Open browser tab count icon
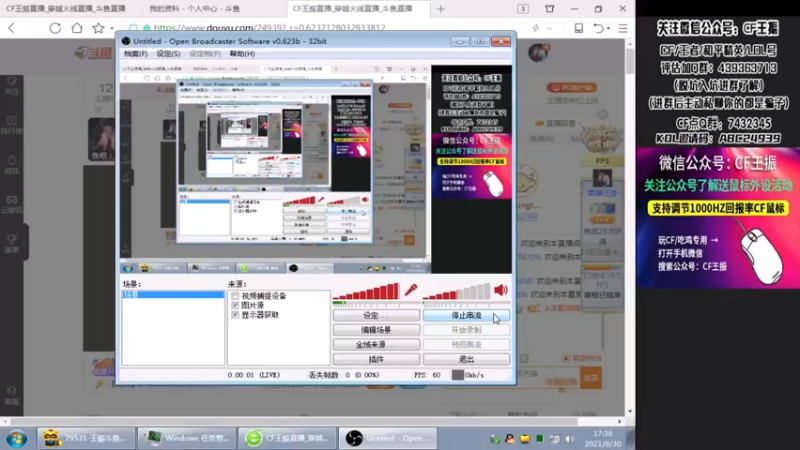 click(x=523, y=9)
